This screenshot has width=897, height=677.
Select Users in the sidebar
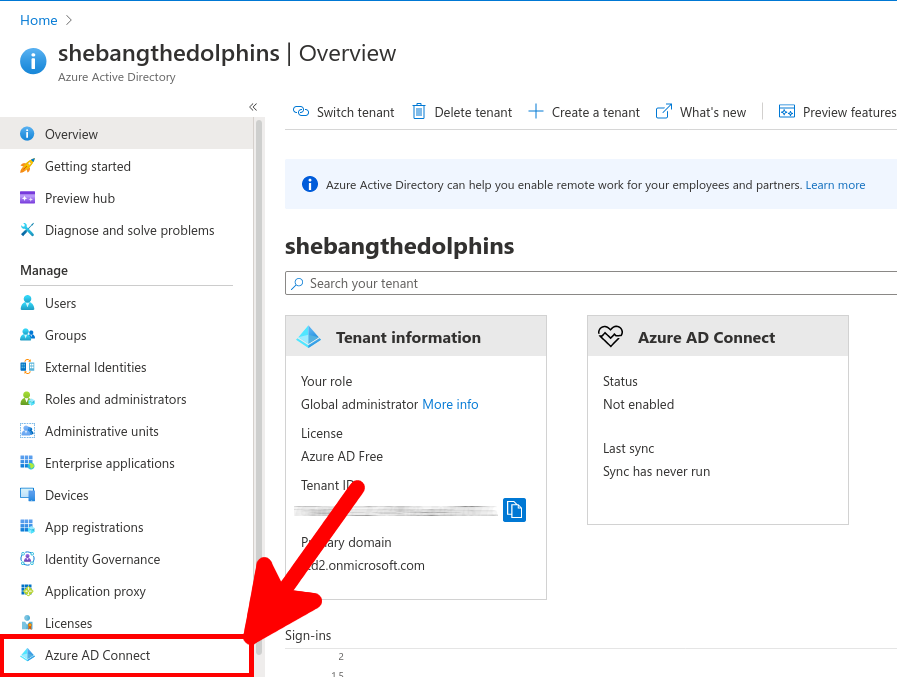coord(61,302)
